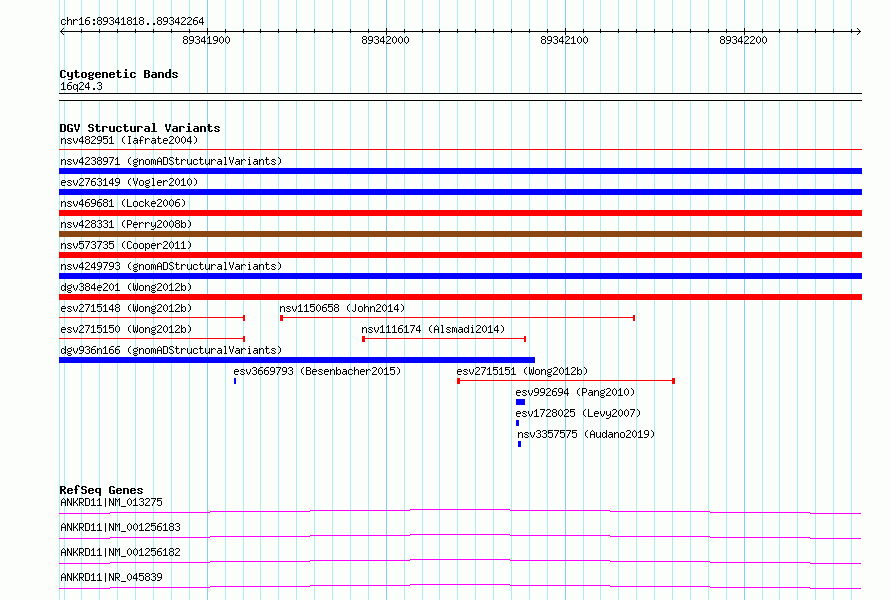Click the red bar under nsv573735
The image size is (890, 600).
[x=460, y=255]
